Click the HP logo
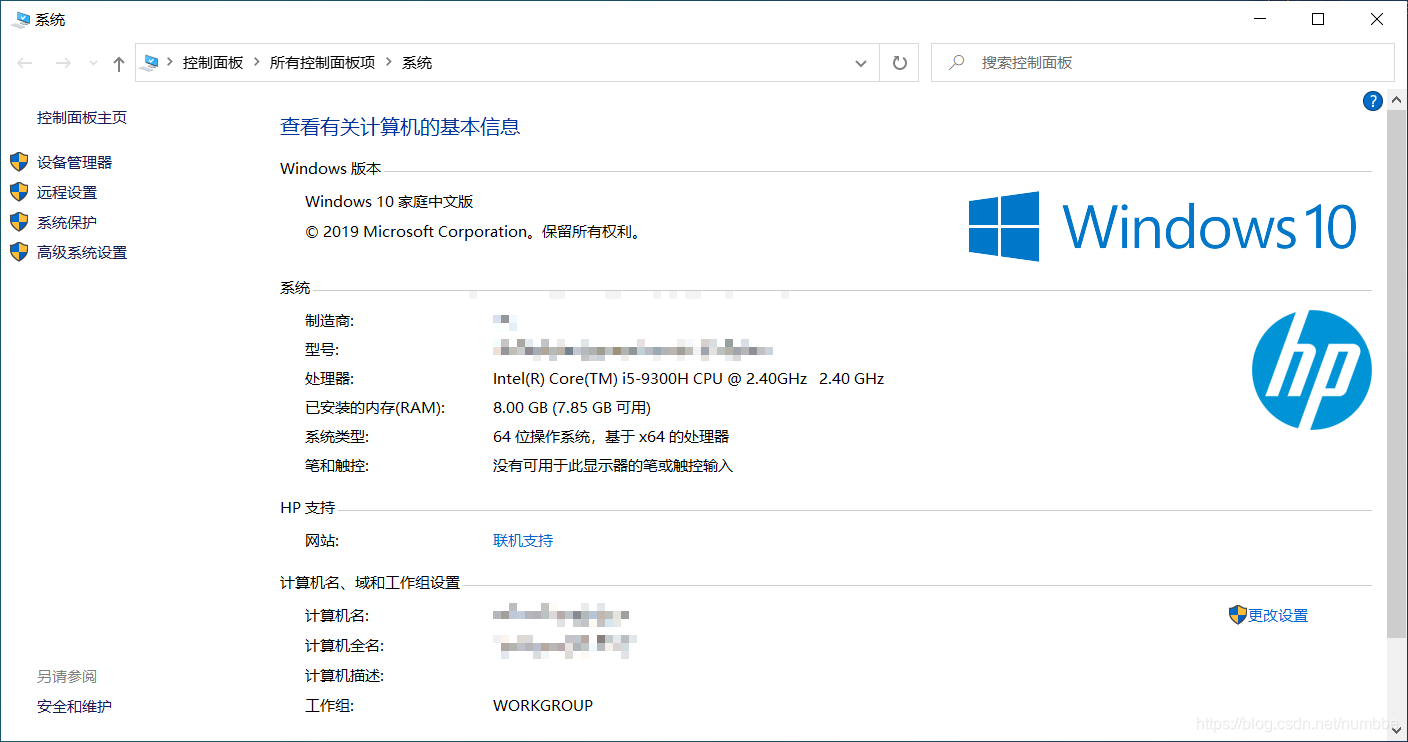The height and width of the screenshot is (742, 1408). click(1312, 370)
